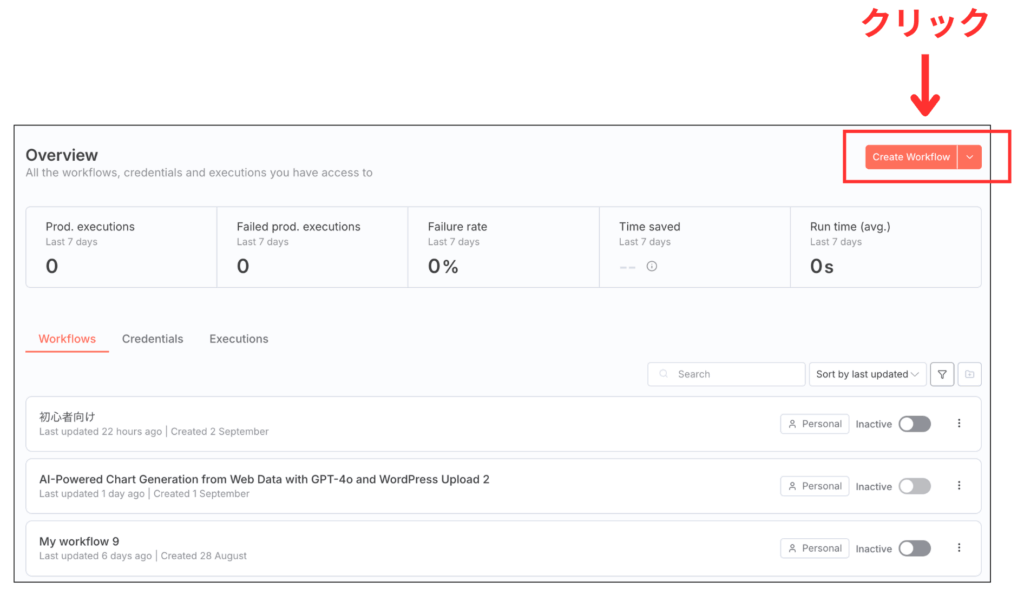This screenshot has height=595, width=1024.
Task: Click the Personal badge on 初心者向け workflow
Action: [x=814, y=423]
